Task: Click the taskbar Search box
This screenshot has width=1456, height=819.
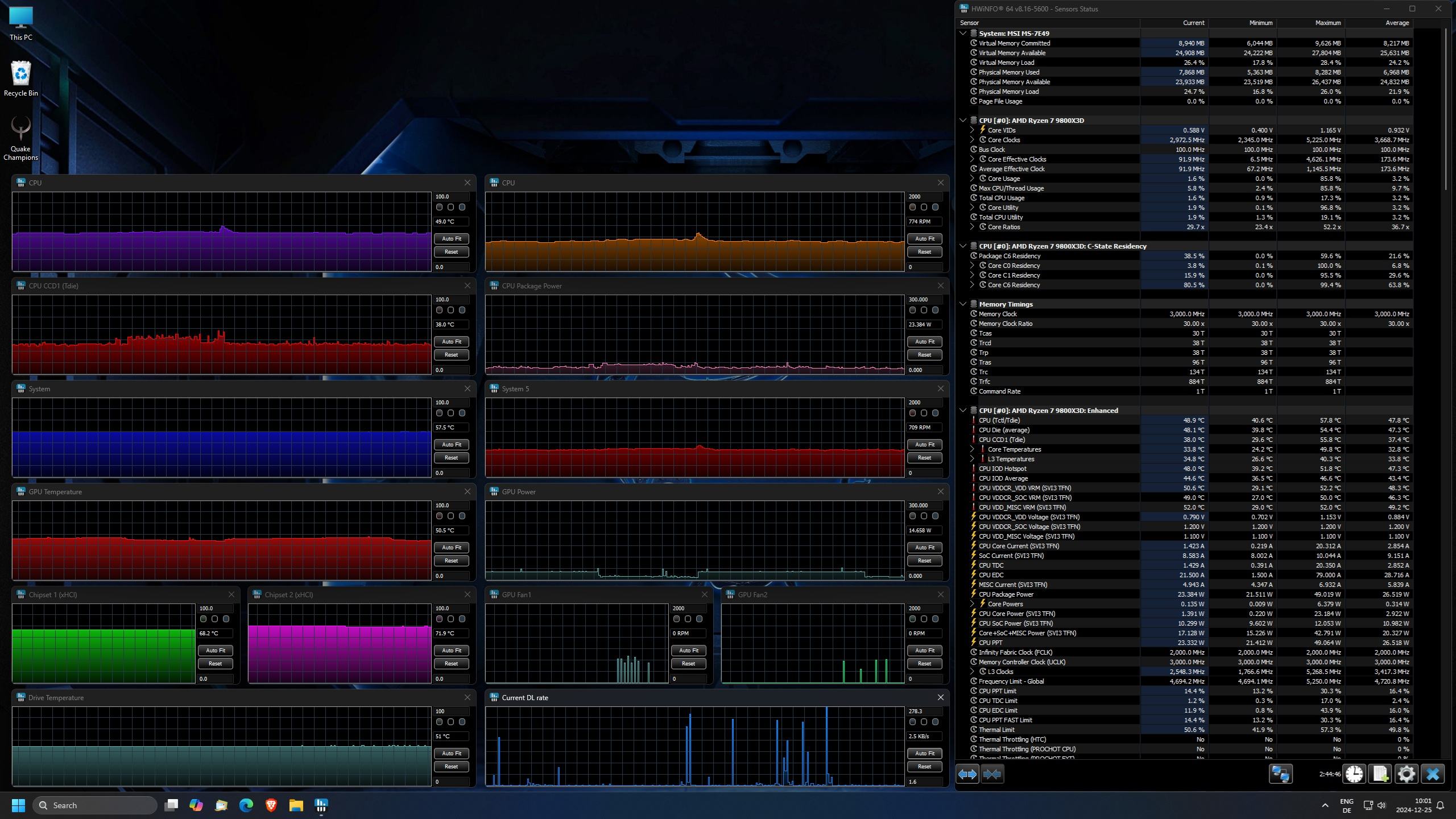Action: [x=96, y=805]
